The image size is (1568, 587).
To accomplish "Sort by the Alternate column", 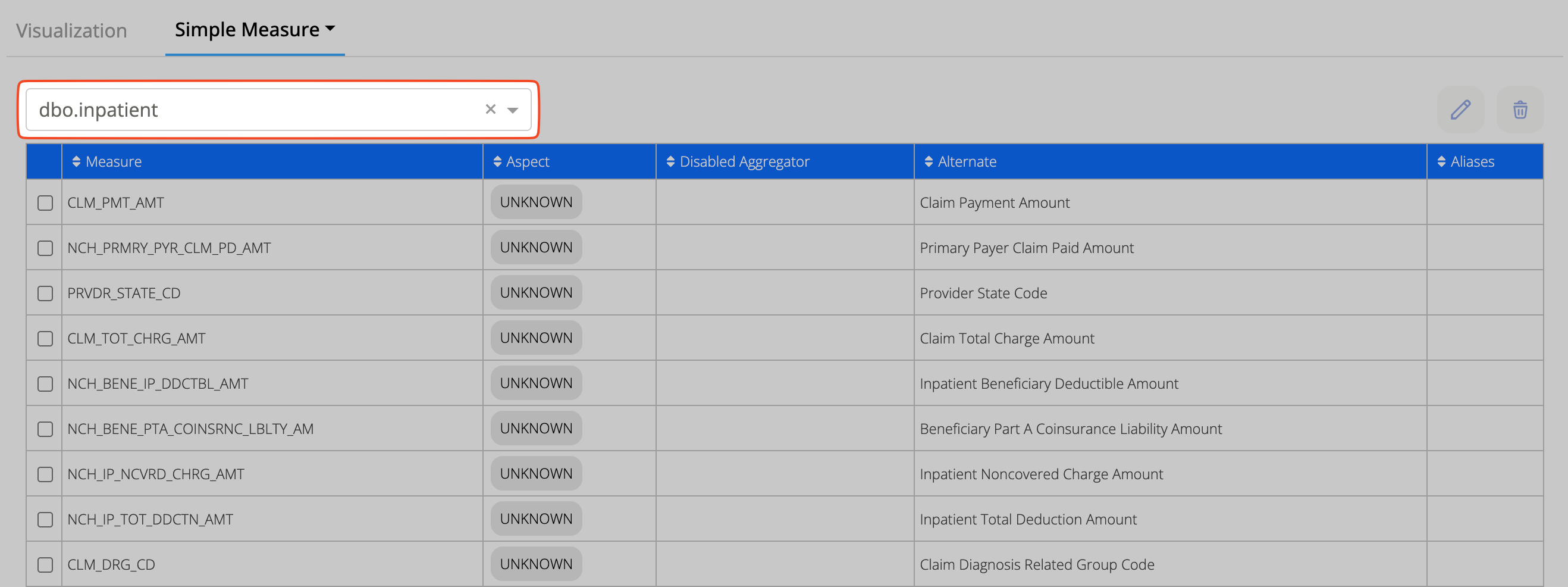I will [929, 161].
